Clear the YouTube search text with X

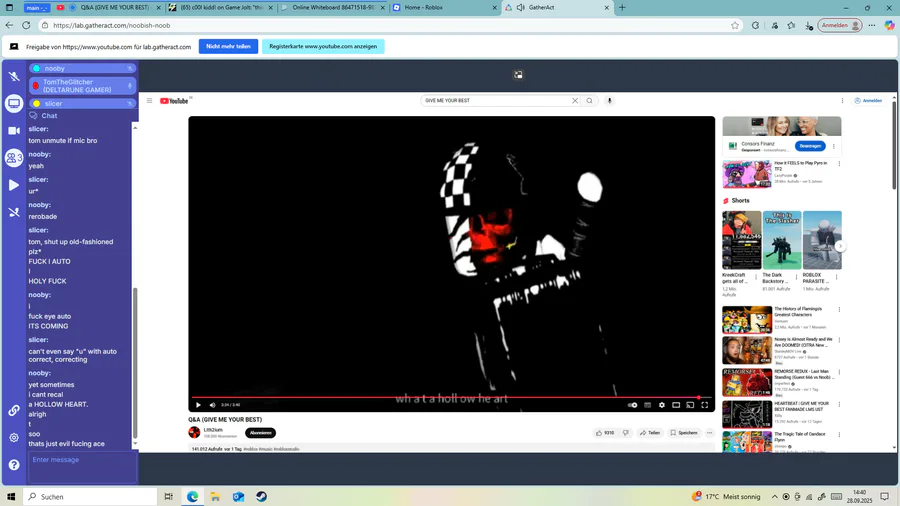(x=575, y=100)
